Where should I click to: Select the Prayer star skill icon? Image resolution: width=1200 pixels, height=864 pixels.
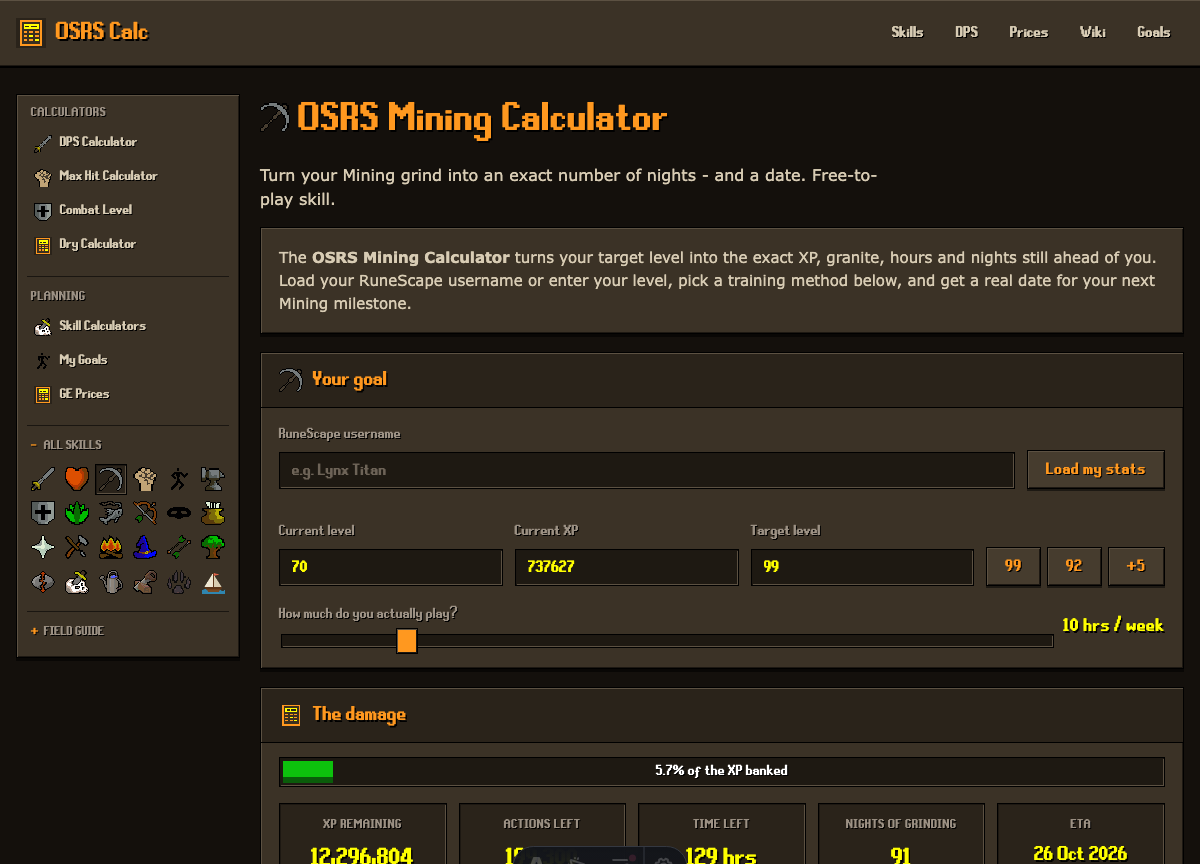coord(43,547)
